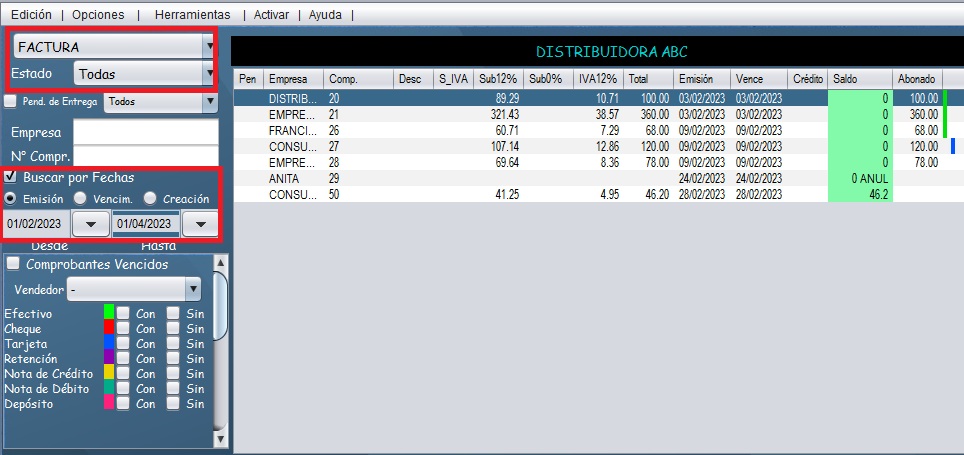The image size is (964, 455).
Task: Open the Opciones menu
Action: 98,15
